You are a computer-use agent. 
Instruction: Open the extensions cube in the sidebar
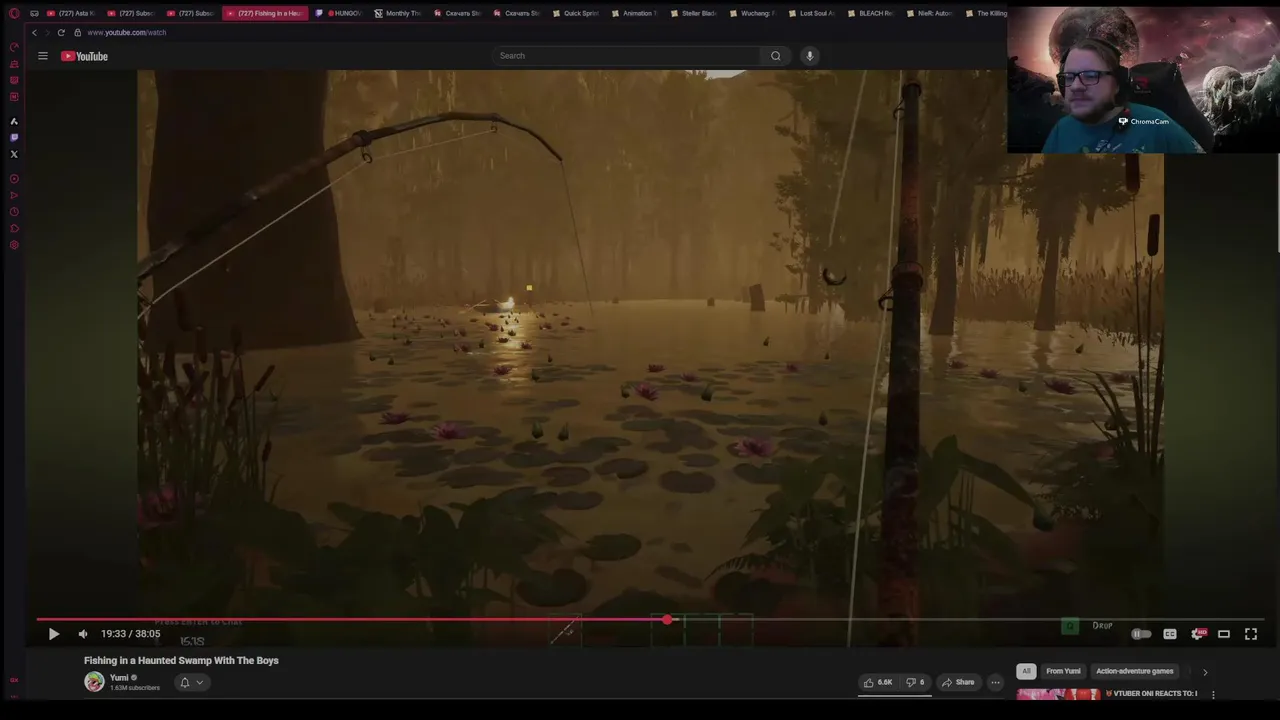(14, 228)
